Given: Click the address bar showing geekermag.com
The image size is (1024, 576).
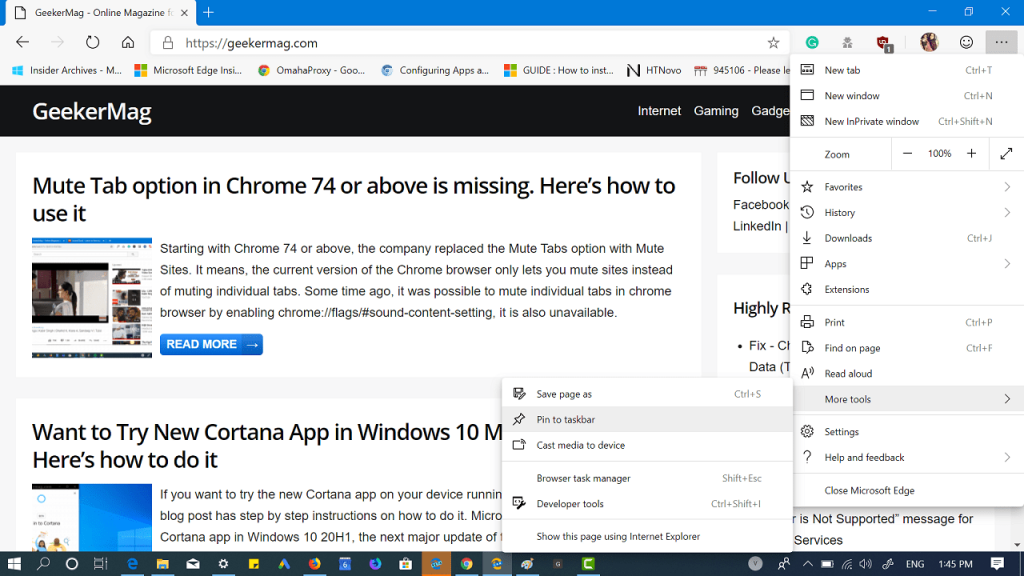Looking at the screenshot, I should tap(470, 43).
